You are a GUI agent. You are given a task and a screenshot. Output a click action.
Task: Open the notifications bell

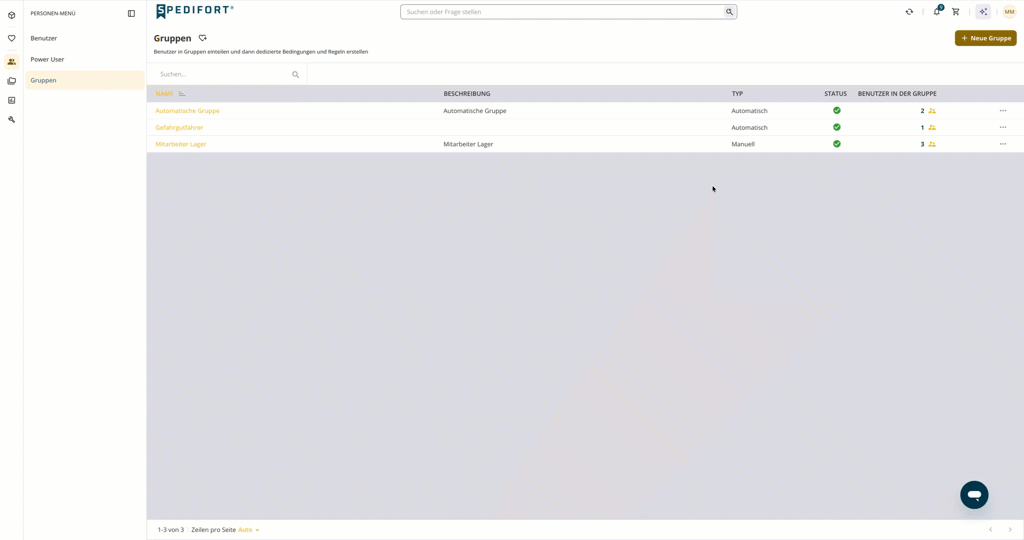(x=937, y=11)
